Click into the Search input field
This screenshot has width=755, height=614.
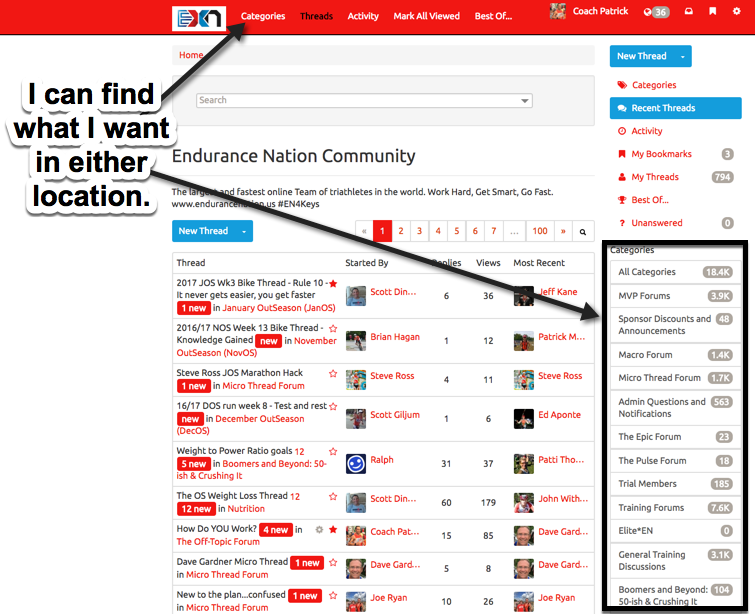364,101
